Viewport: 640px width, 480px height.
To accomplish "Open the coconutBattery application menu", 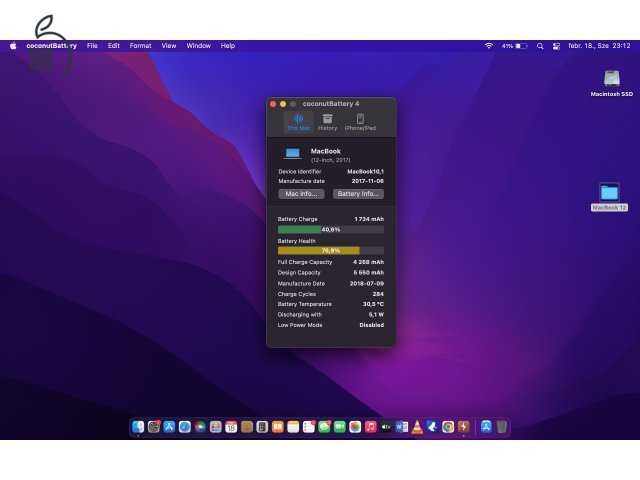I will 51,46.
